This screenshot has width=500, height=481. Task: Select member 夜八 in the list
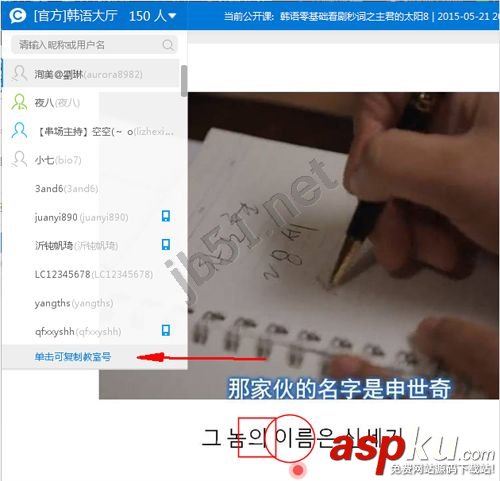[91, 102]
